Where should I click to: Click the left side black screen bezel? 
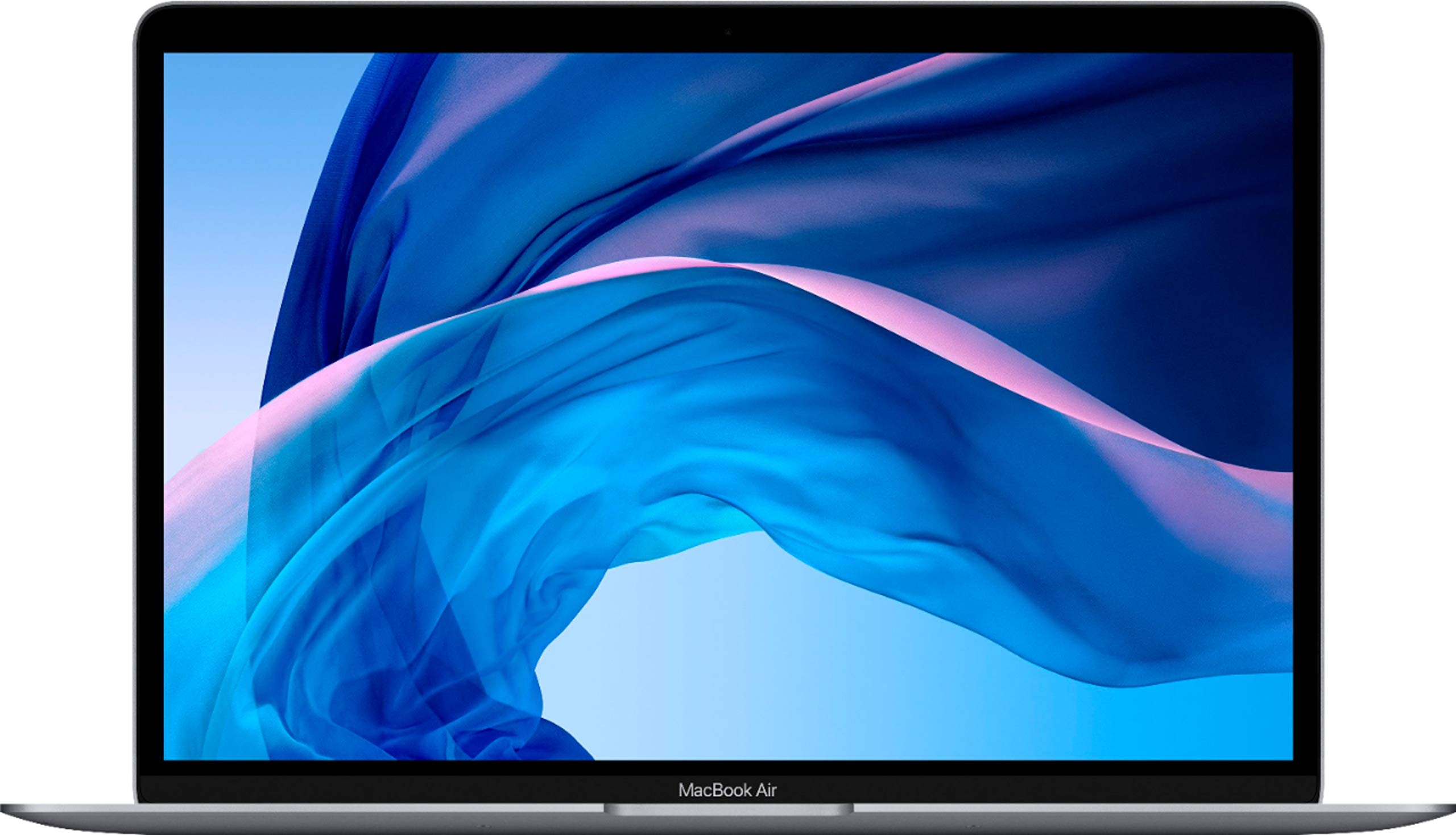tap(150, 402)
